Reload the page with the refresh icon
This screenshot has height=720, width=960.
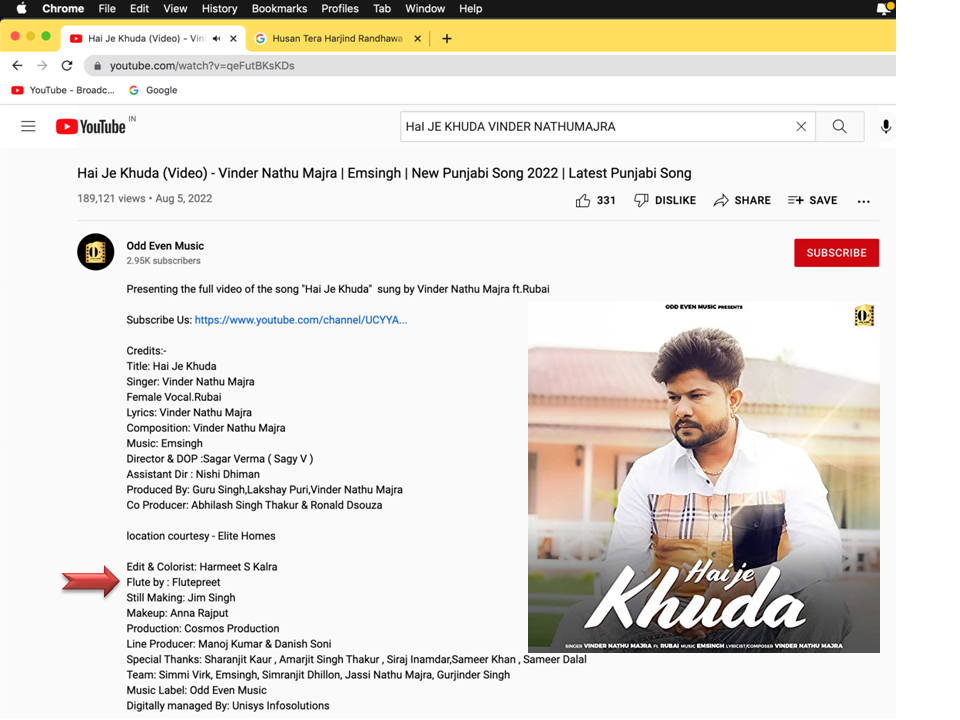click(x=67, y=66)
